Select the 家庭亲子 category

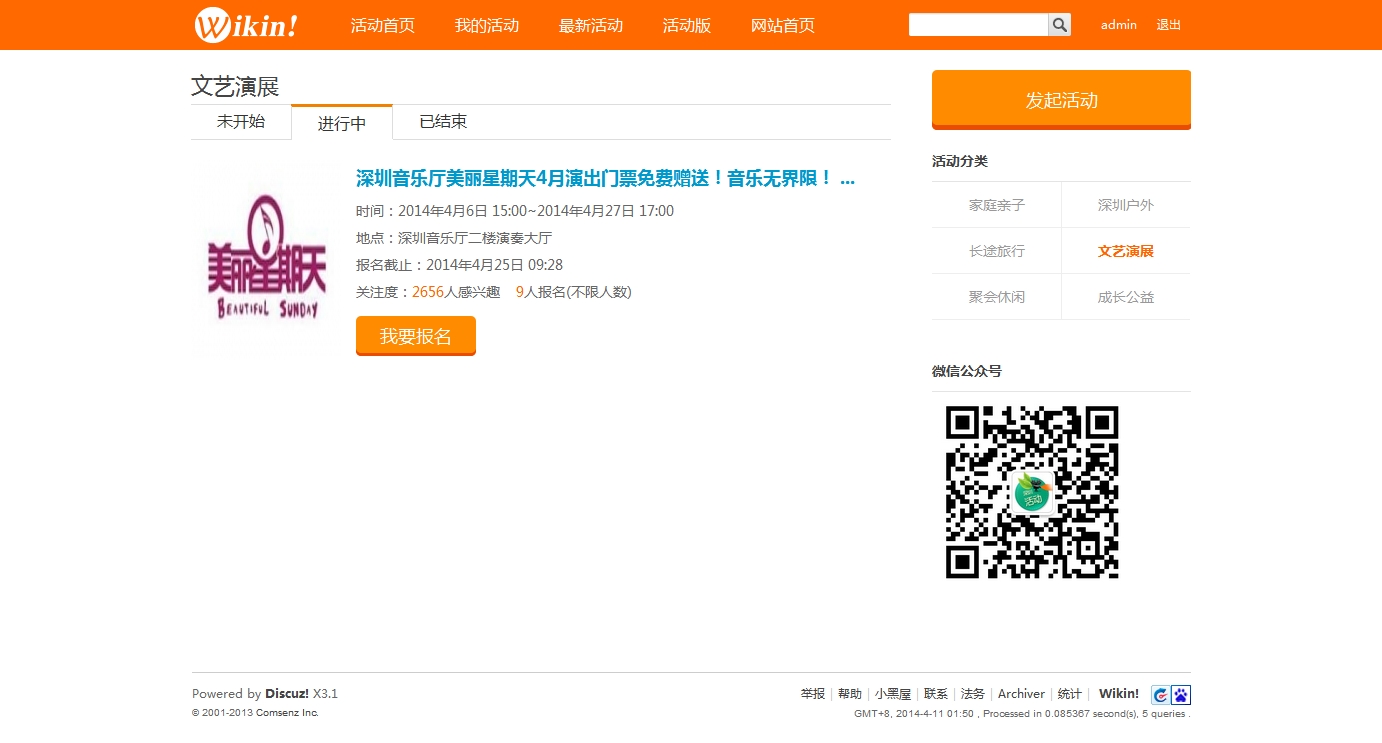[x=996, y=204]
